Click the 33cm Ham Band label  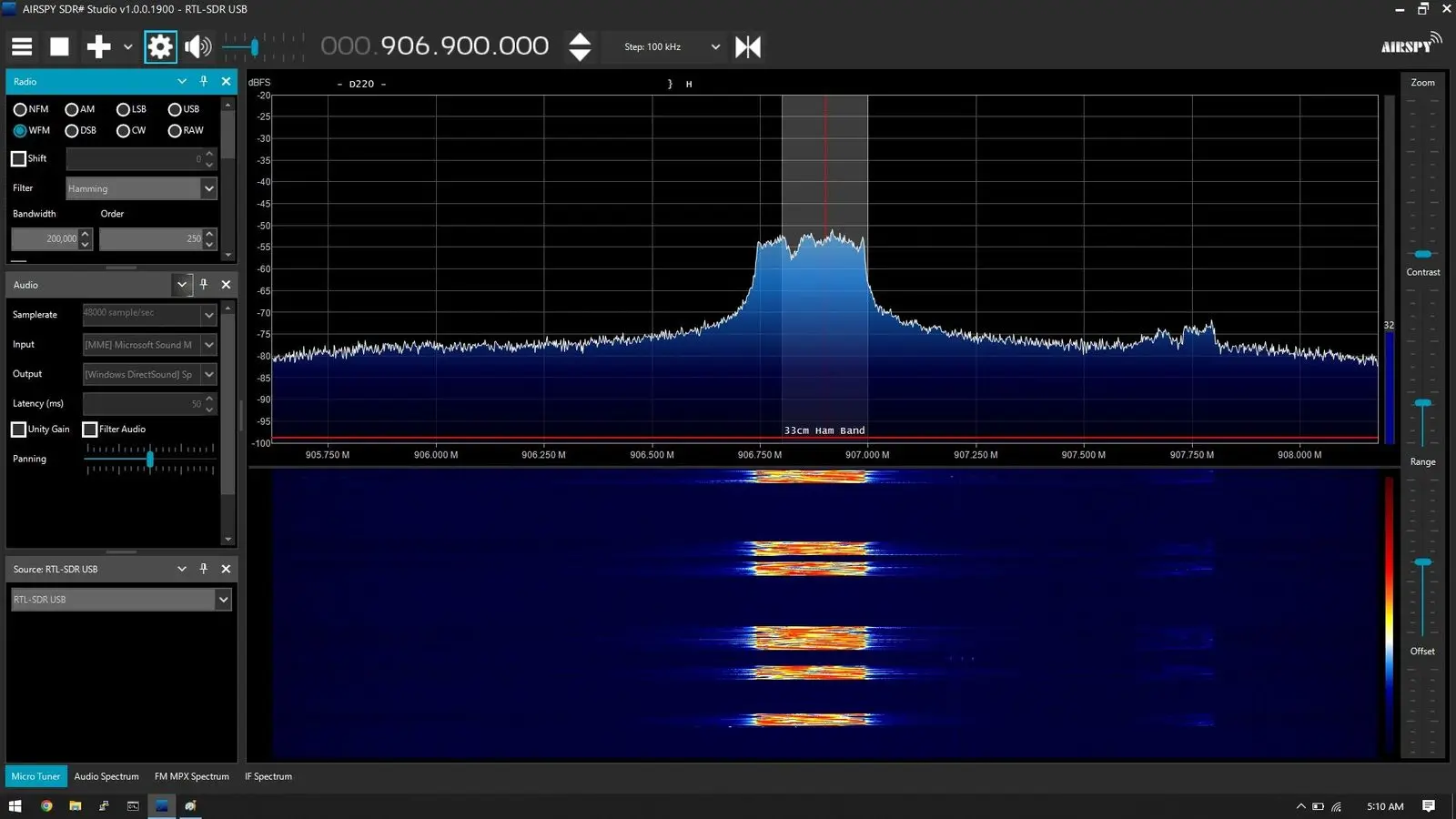824,430
